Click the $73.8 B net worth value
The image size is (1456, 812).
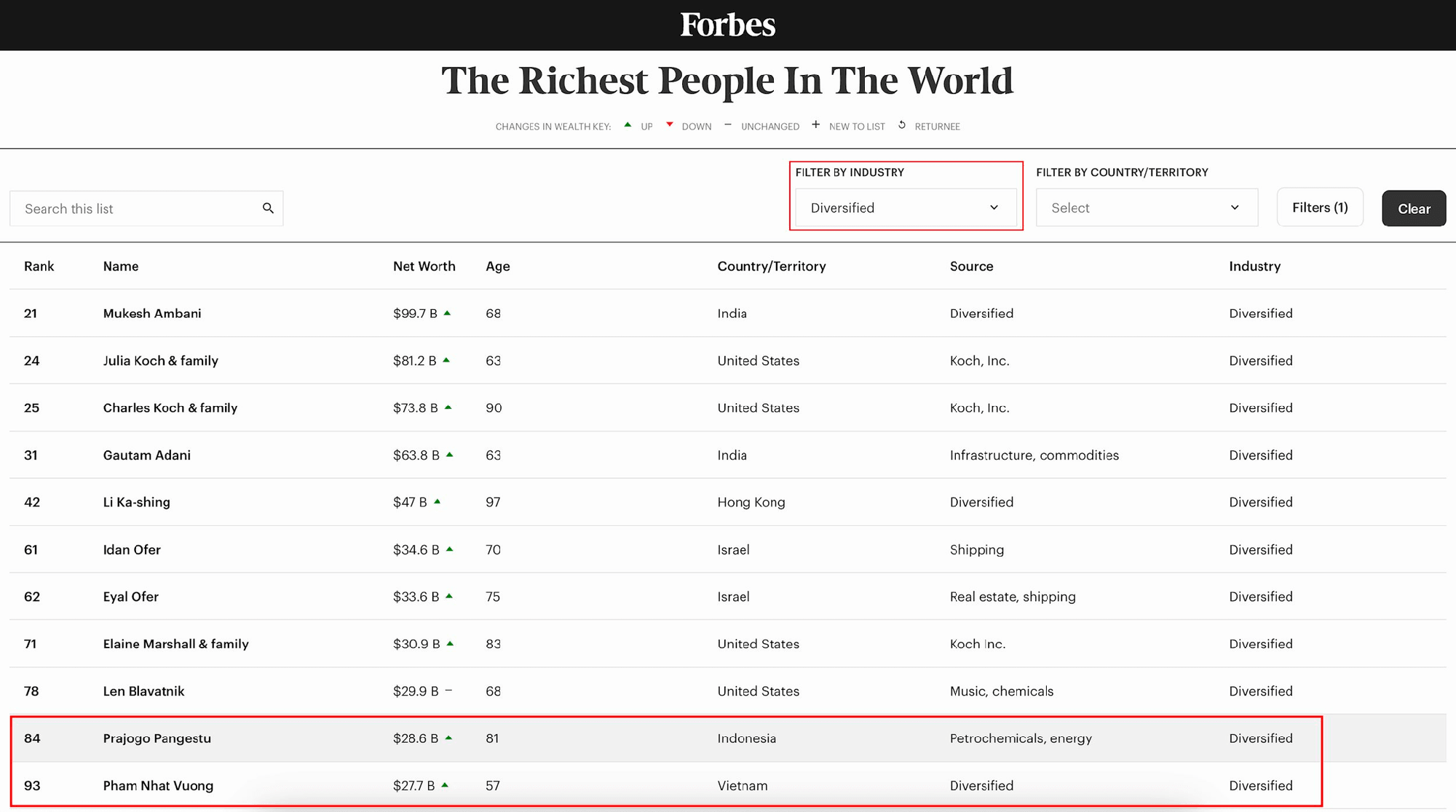(416, 408)
